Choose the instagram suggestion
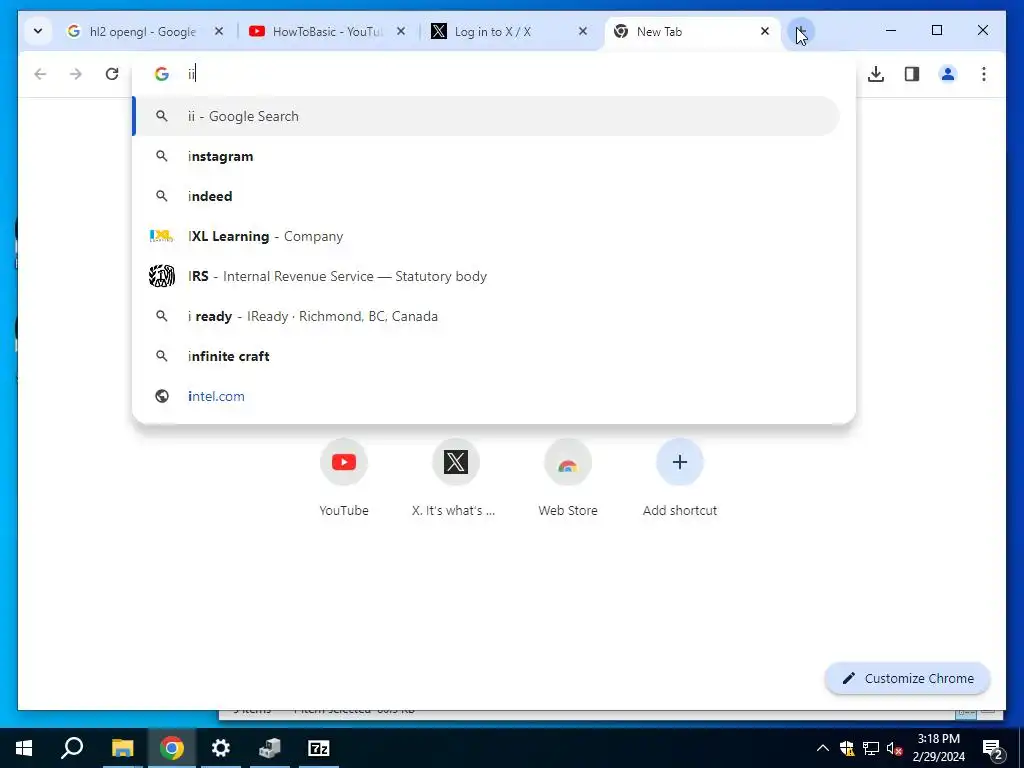This screenshot has width=1024, height=768. tap(487, 156)
